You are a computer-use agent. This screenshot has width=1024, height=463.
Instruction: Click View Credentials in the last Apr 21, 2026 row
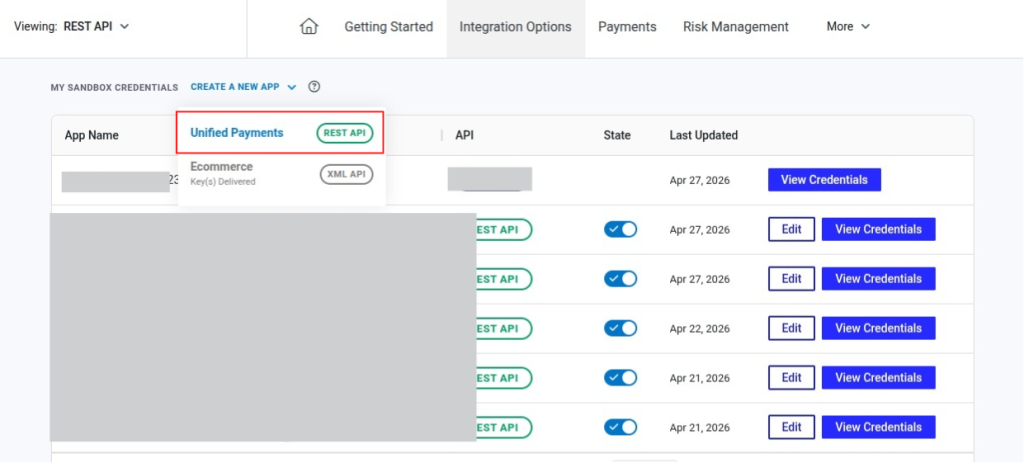click(x=878, y=428)
